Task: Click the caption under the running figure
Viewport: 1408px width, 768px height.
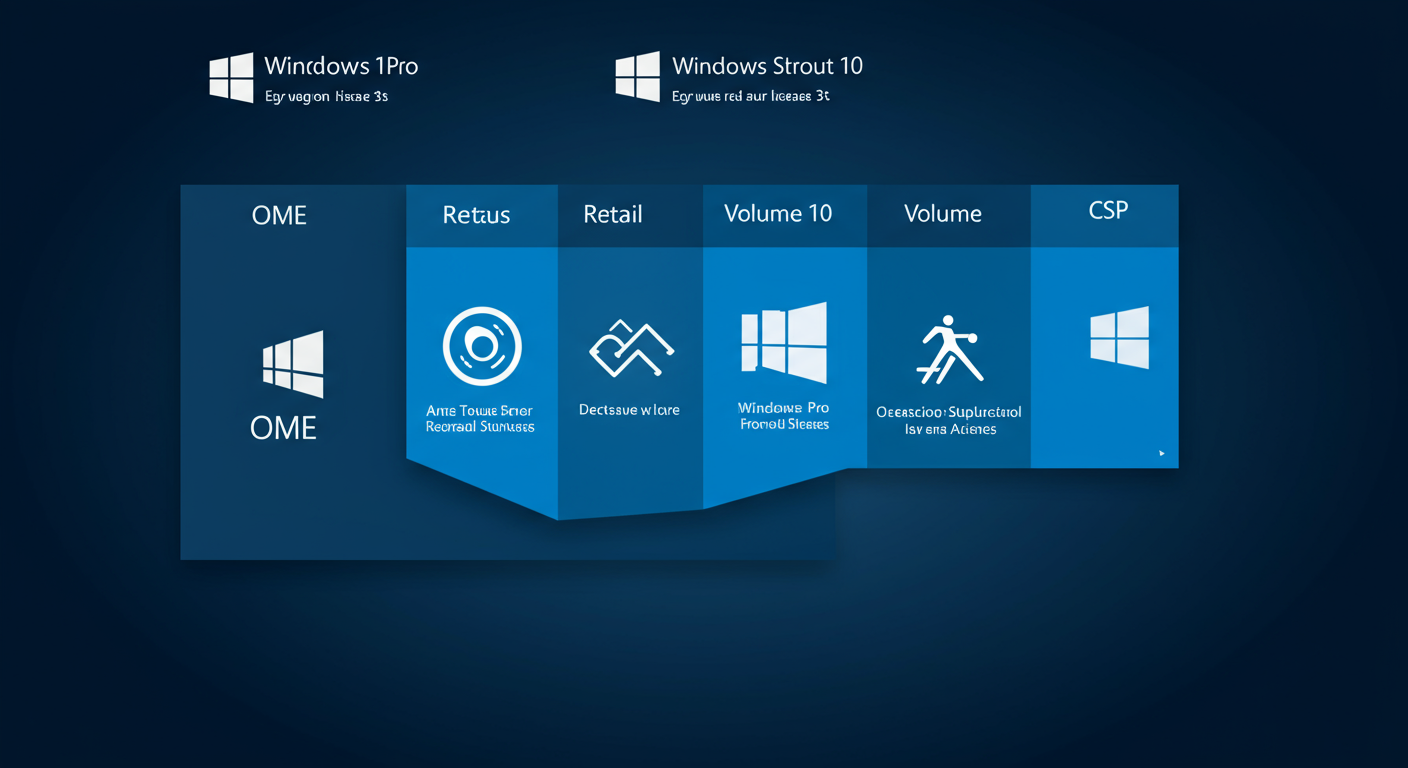Action: pos(949,421)
